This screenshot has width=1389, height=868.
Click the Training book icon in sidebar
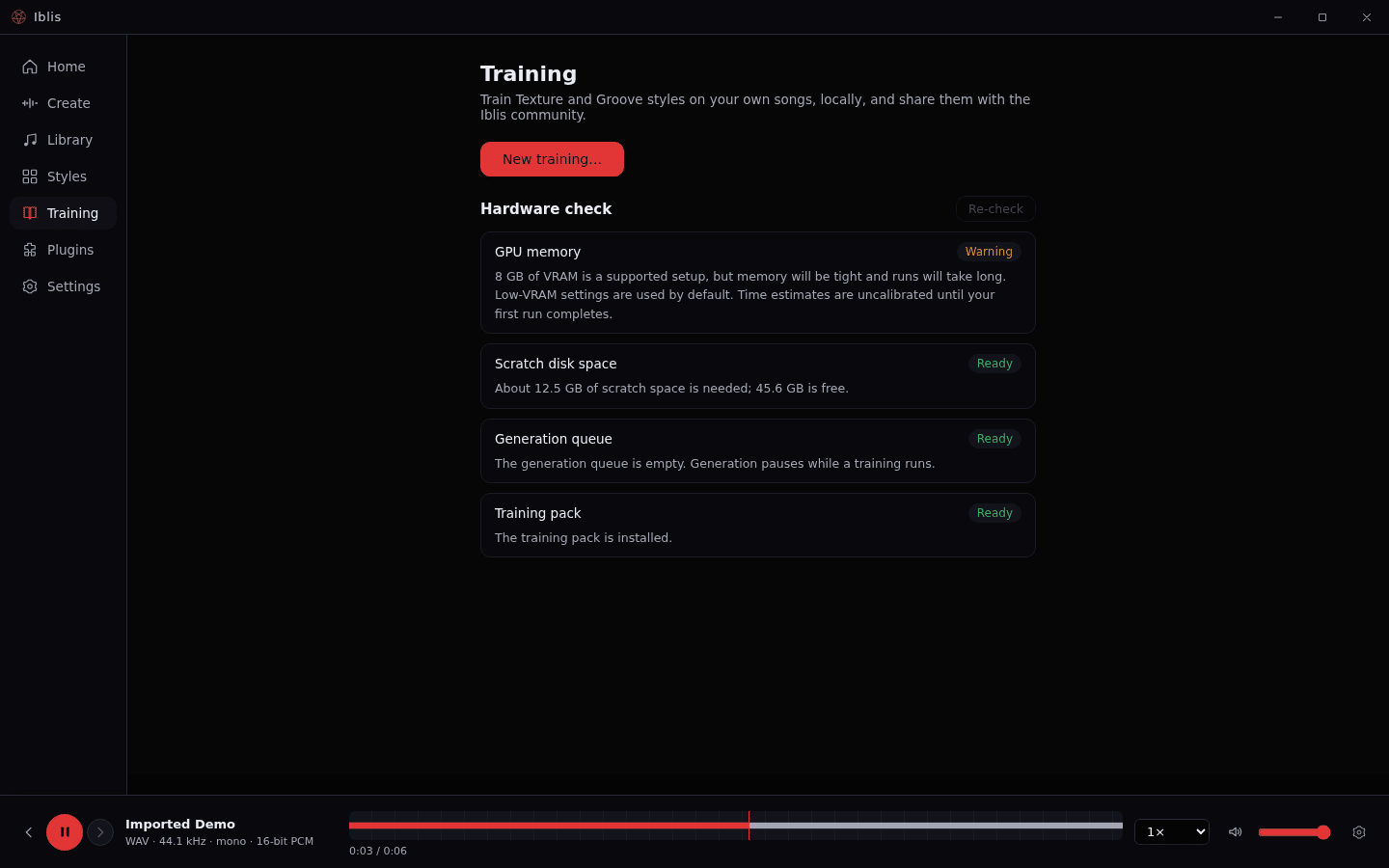30,213
